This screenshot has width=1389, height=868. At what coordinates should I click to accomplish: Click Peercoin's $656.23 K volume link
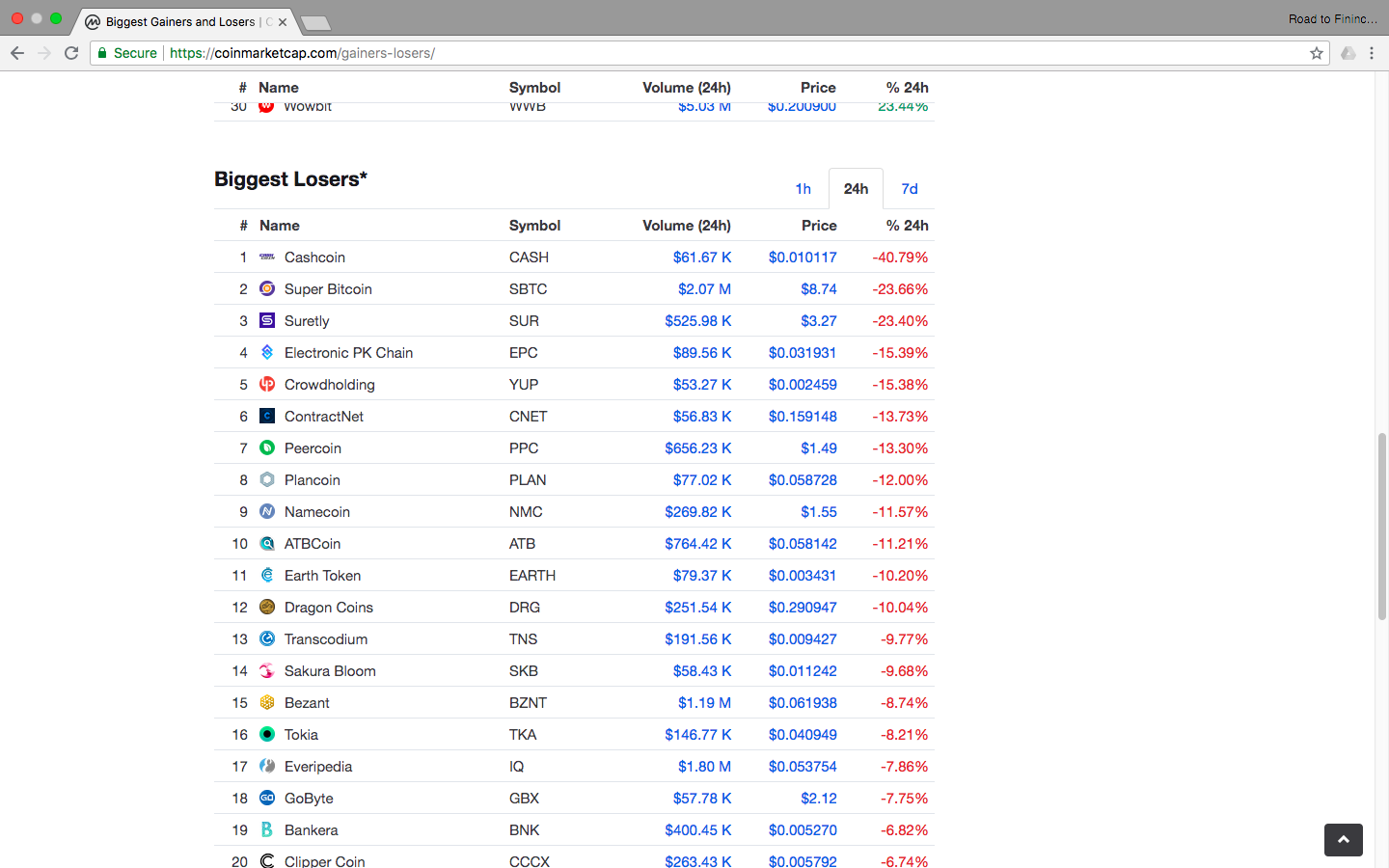point(698,448)
